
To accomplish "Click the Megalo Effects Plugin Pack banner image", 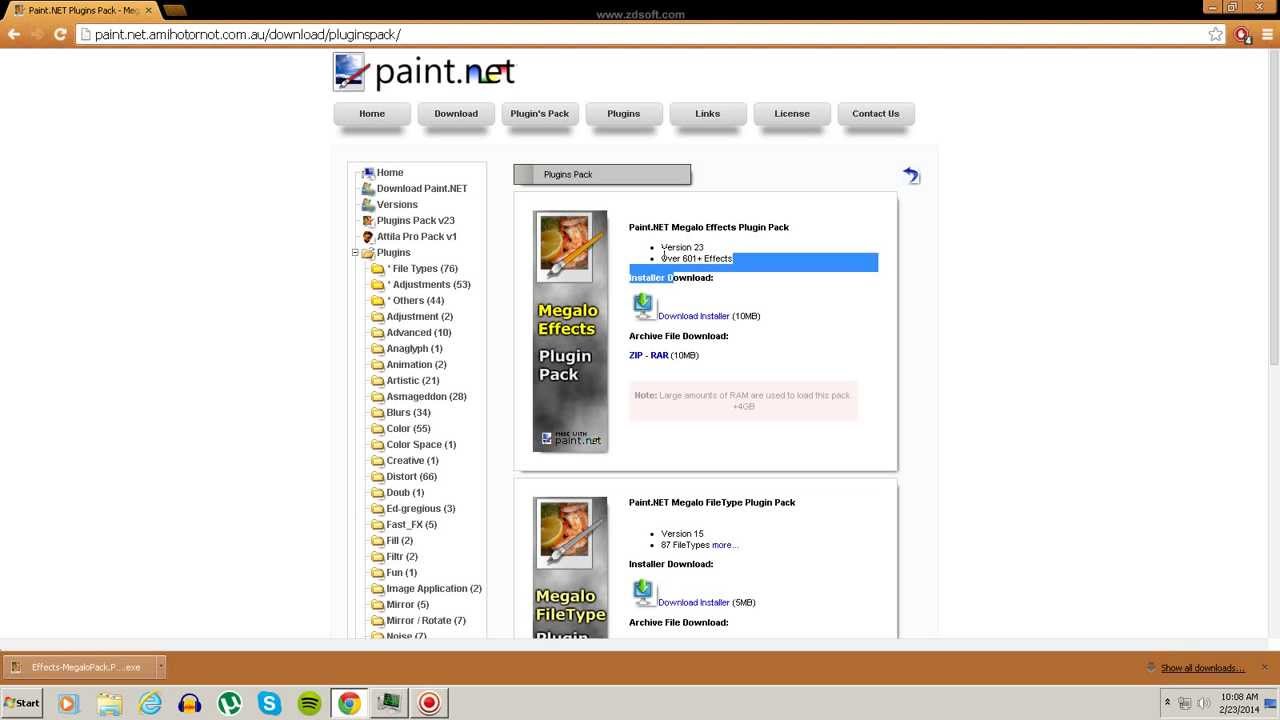I will [x=570, y=331].
